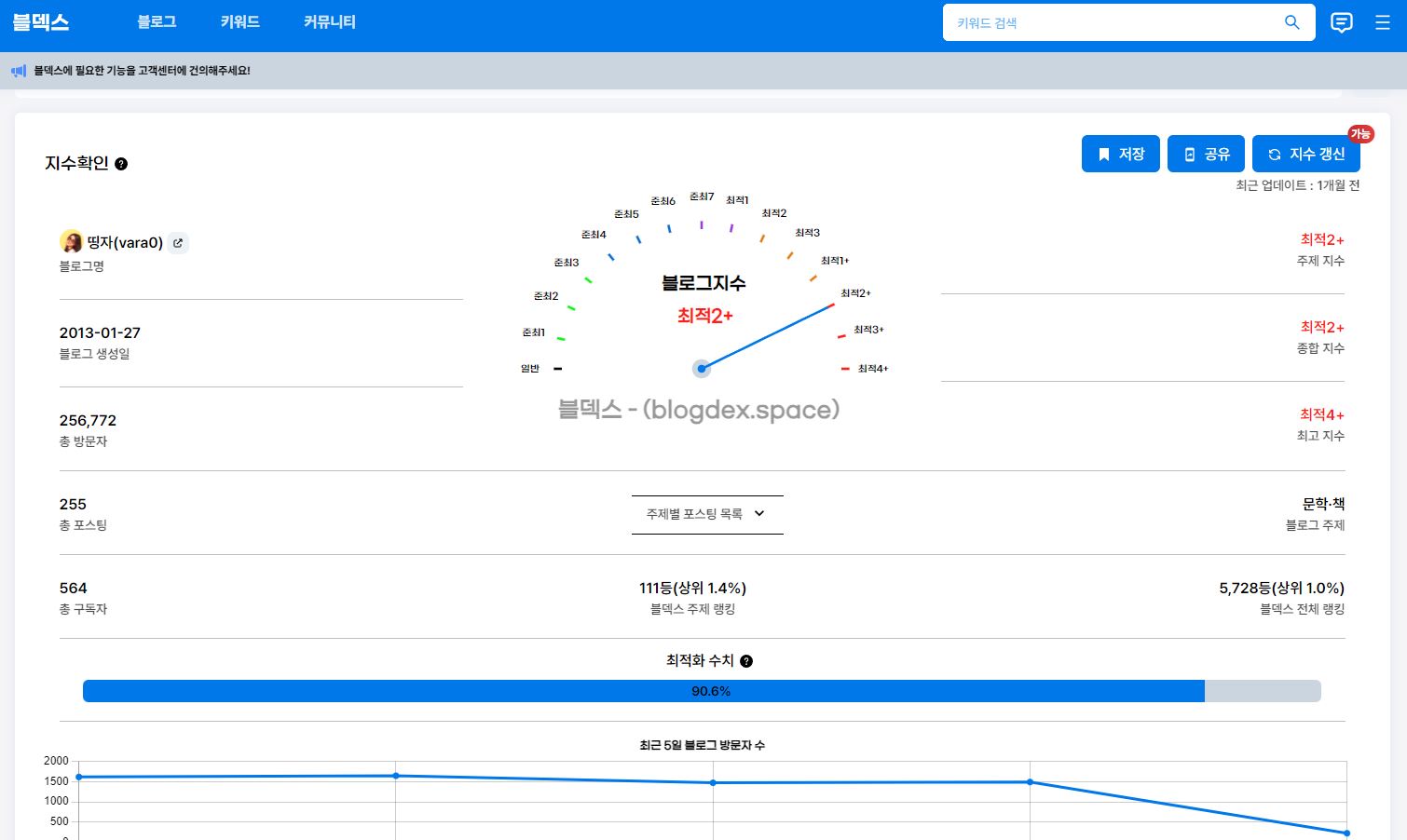
Task: Open the 키워드 menu
Action: pos(239,22)
